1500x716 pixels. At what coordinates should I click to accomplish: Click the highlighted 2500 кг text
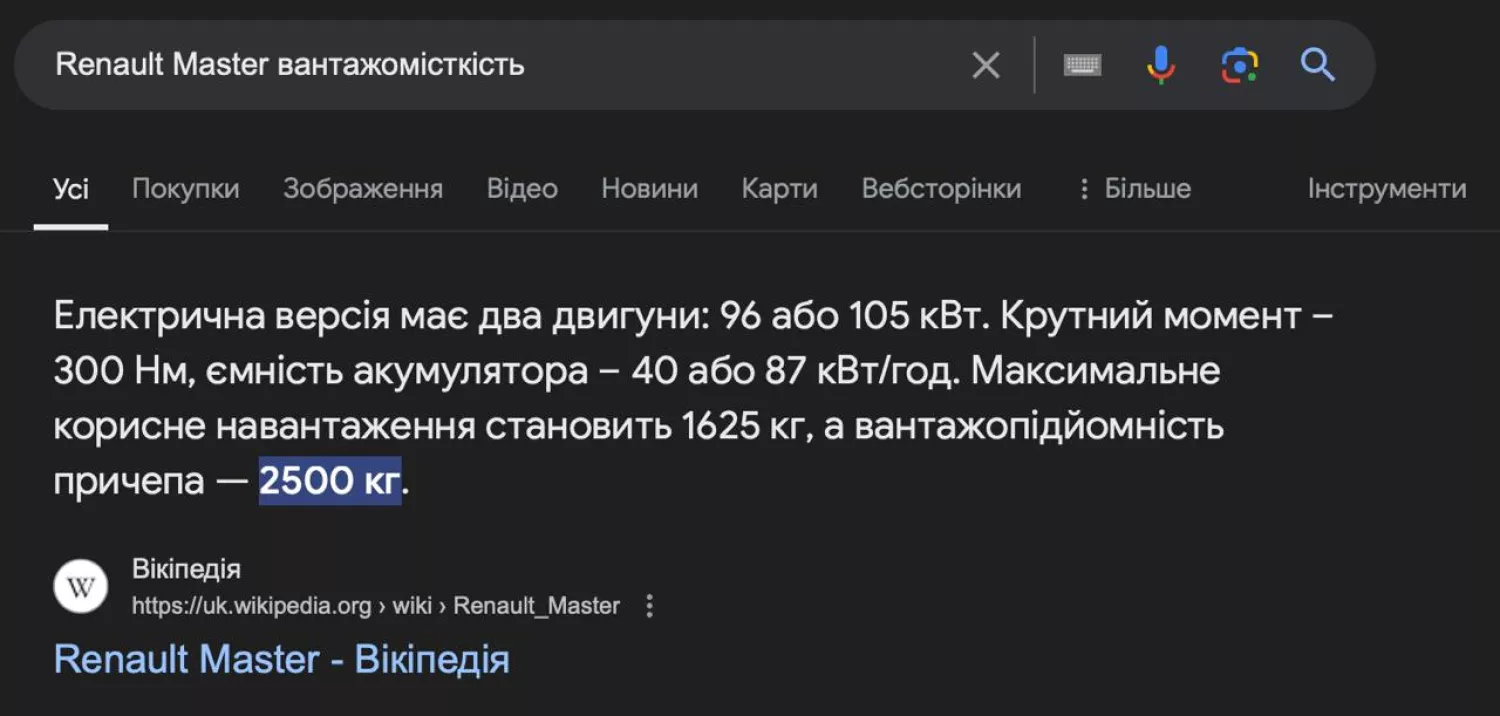[330, 481]
